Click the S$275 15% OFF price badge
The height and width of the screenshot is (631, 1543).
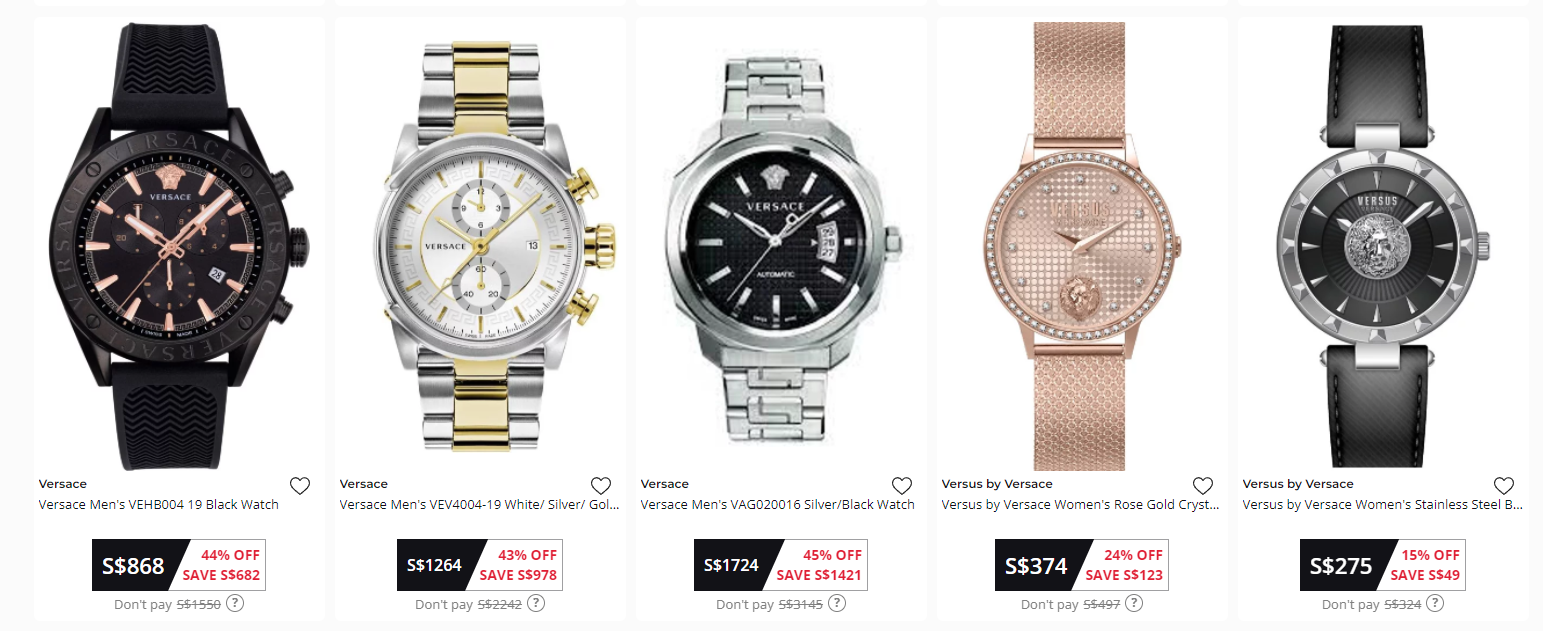pos(1383,565)
